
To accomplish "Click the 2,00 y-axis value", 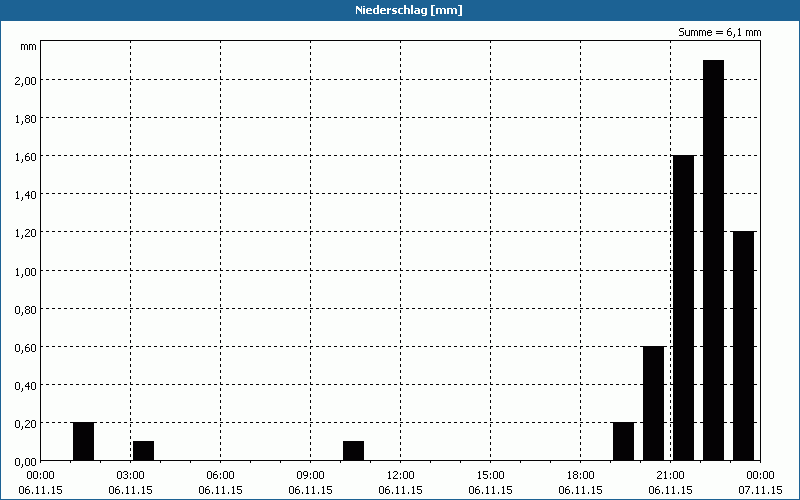I will click(x=25, y=81).
